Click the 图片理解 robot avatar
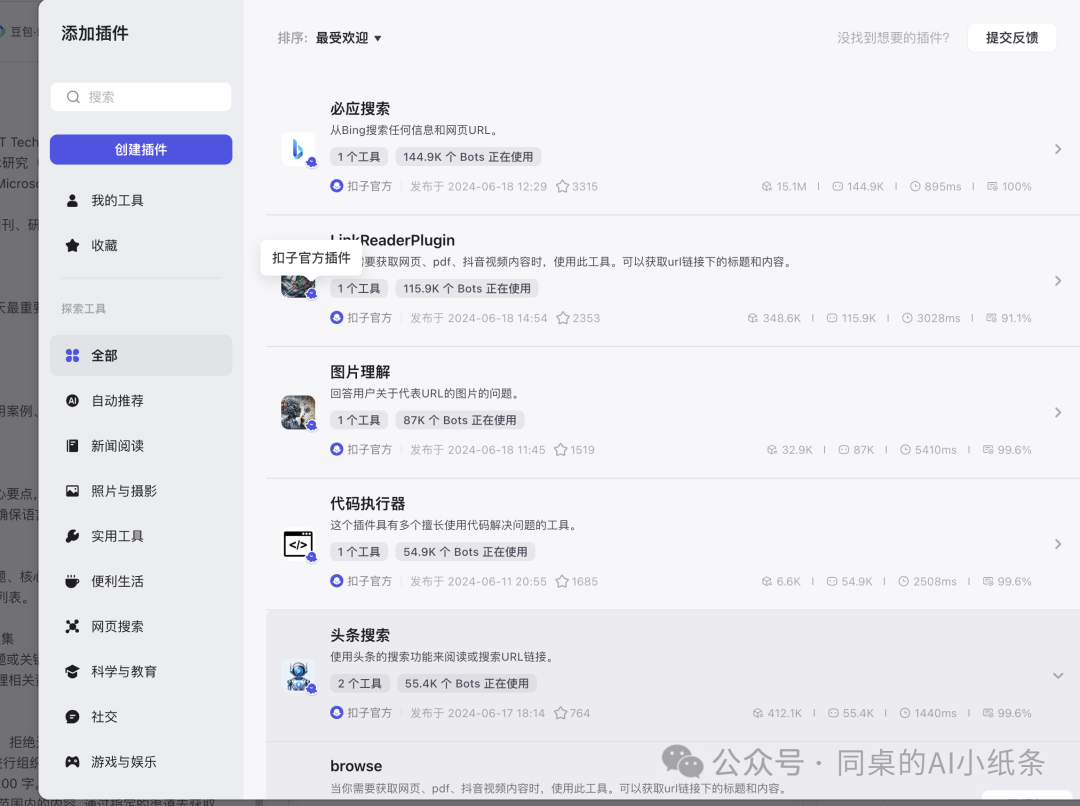The height and width of the screenshot is (806, 1080). 298,412
